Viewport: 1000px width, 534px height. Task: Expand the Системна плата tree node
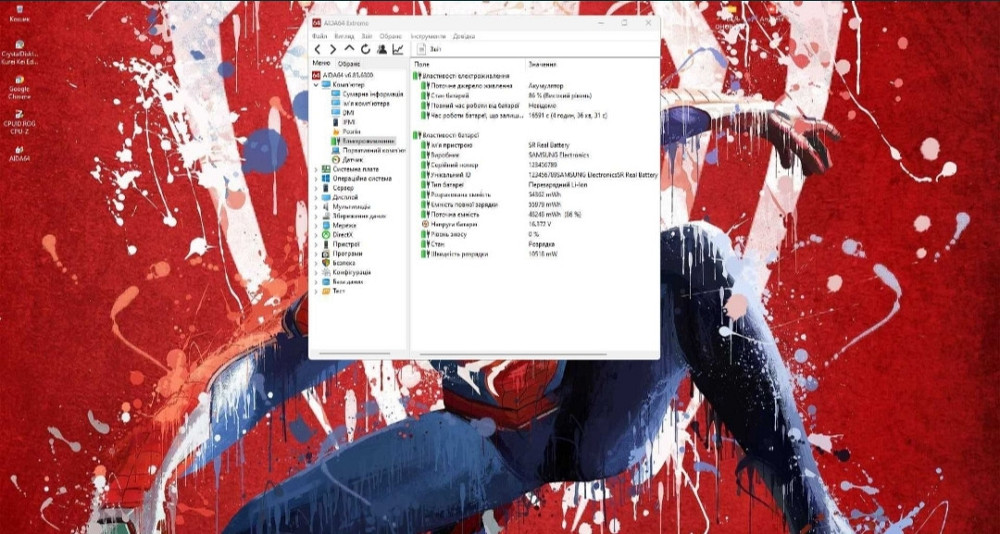316,169
